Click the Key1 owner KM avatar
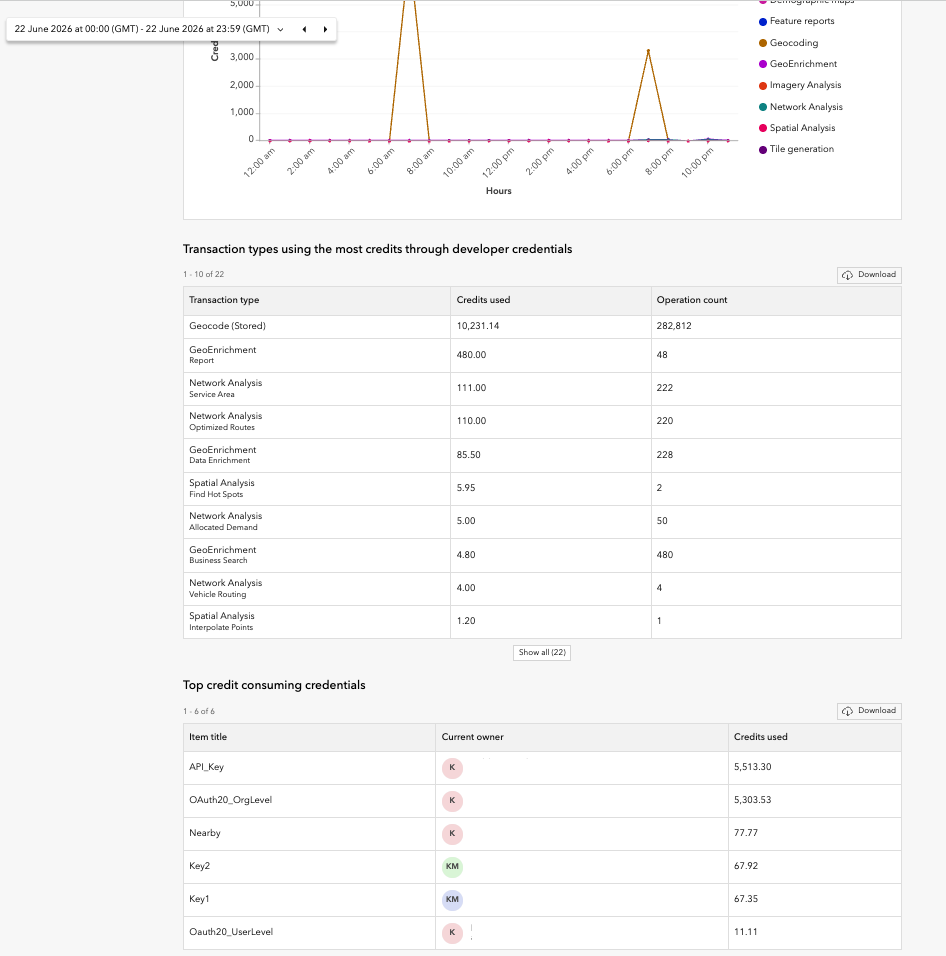This screenshot has width=946, height=956. pyautogui.click(x=452, y=899)
